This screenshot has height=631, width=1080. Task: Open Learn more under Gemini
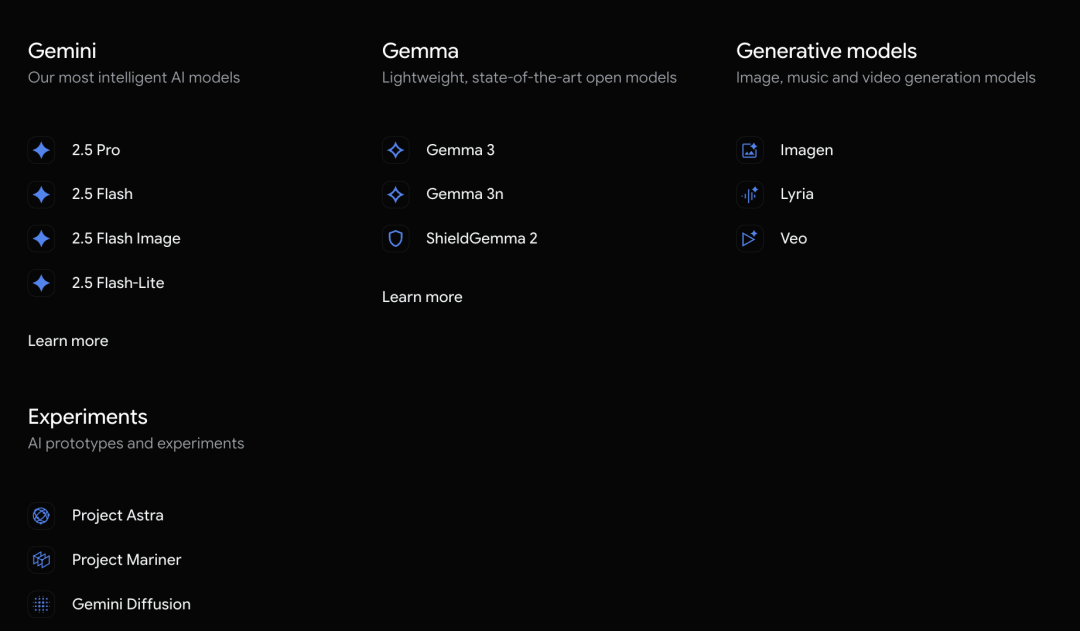click(x=68, y=341)
